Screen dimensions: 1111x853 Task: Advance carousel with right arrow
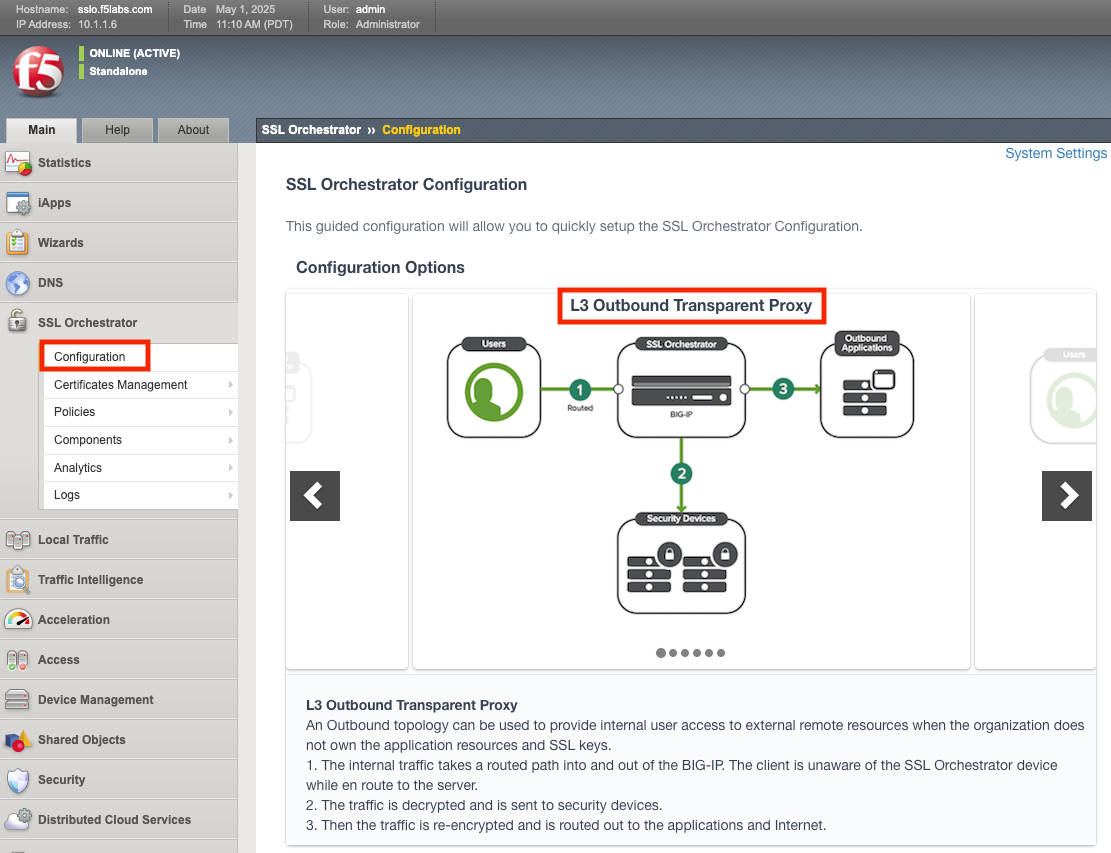pyautogui.click(x=1067, y=495)
